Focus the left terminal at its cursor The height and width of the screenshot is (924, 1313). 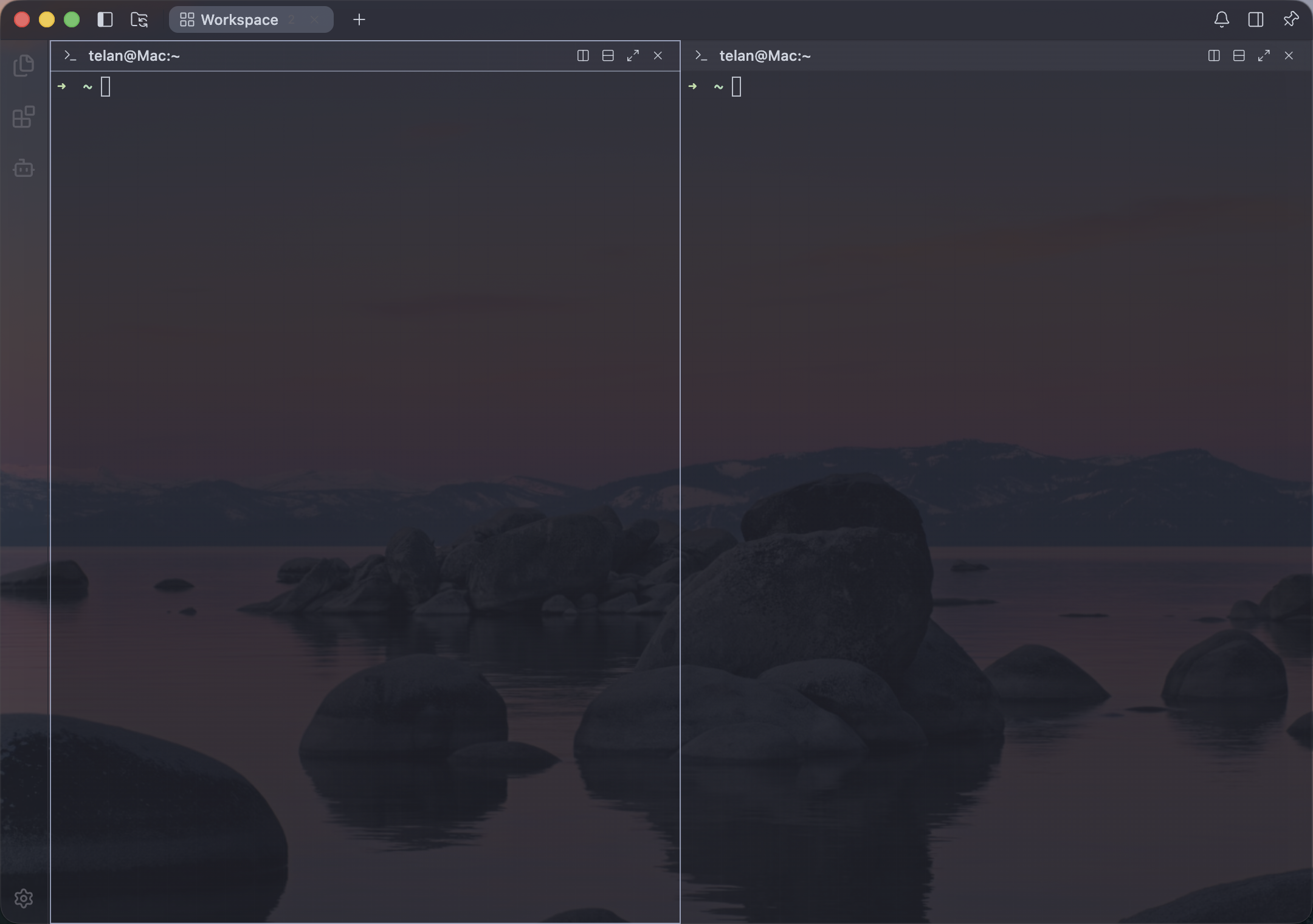[106, 87]
